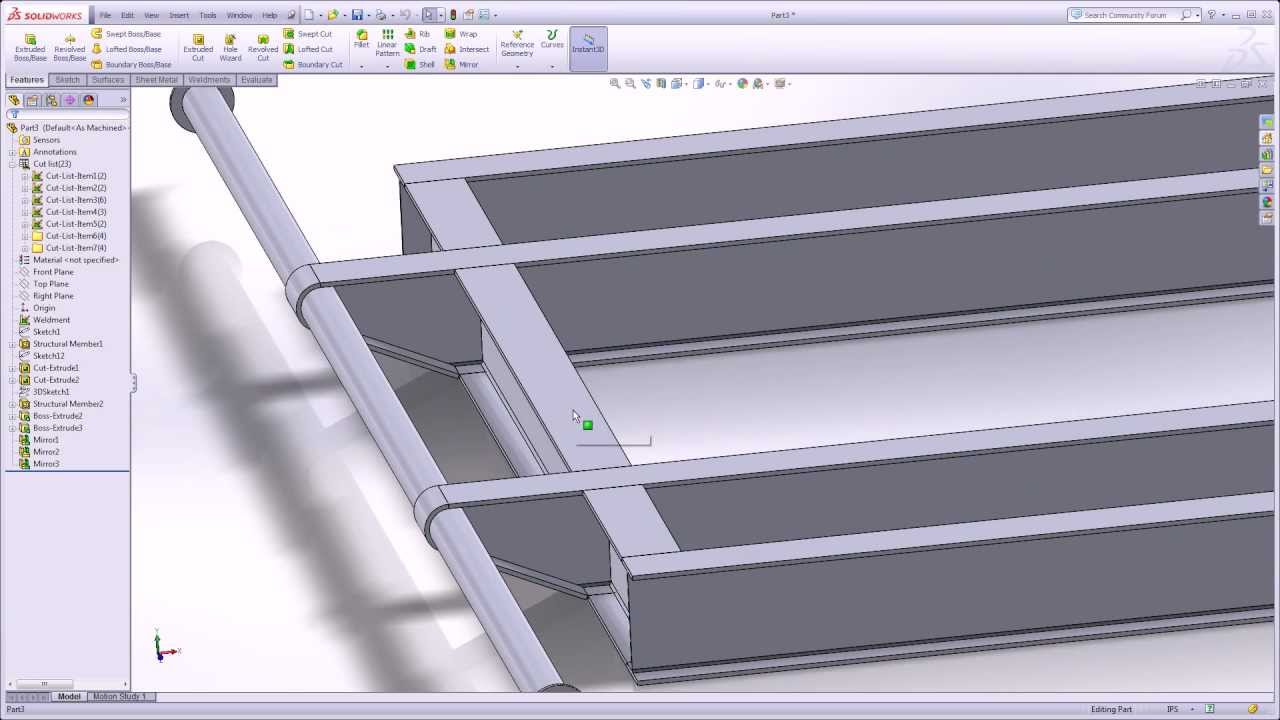Viewport: 1280px width, 720px height.
Task: Expand the Boss-Extrude2 feature node
Action: [x=12, y=416]
